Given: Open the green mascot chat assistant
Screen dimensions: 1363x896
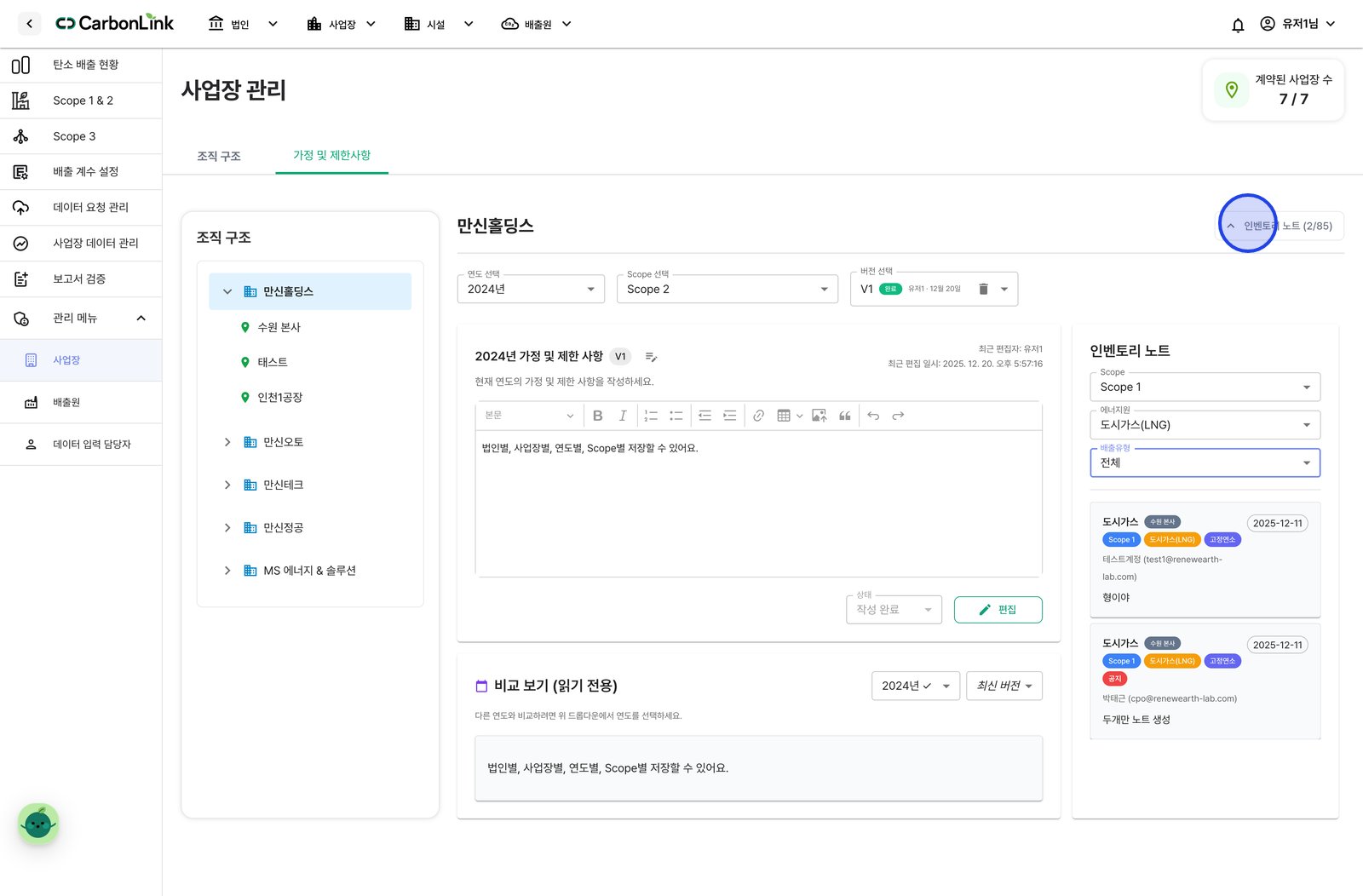Looking at the screenshot, I should (x=38, y=824).
